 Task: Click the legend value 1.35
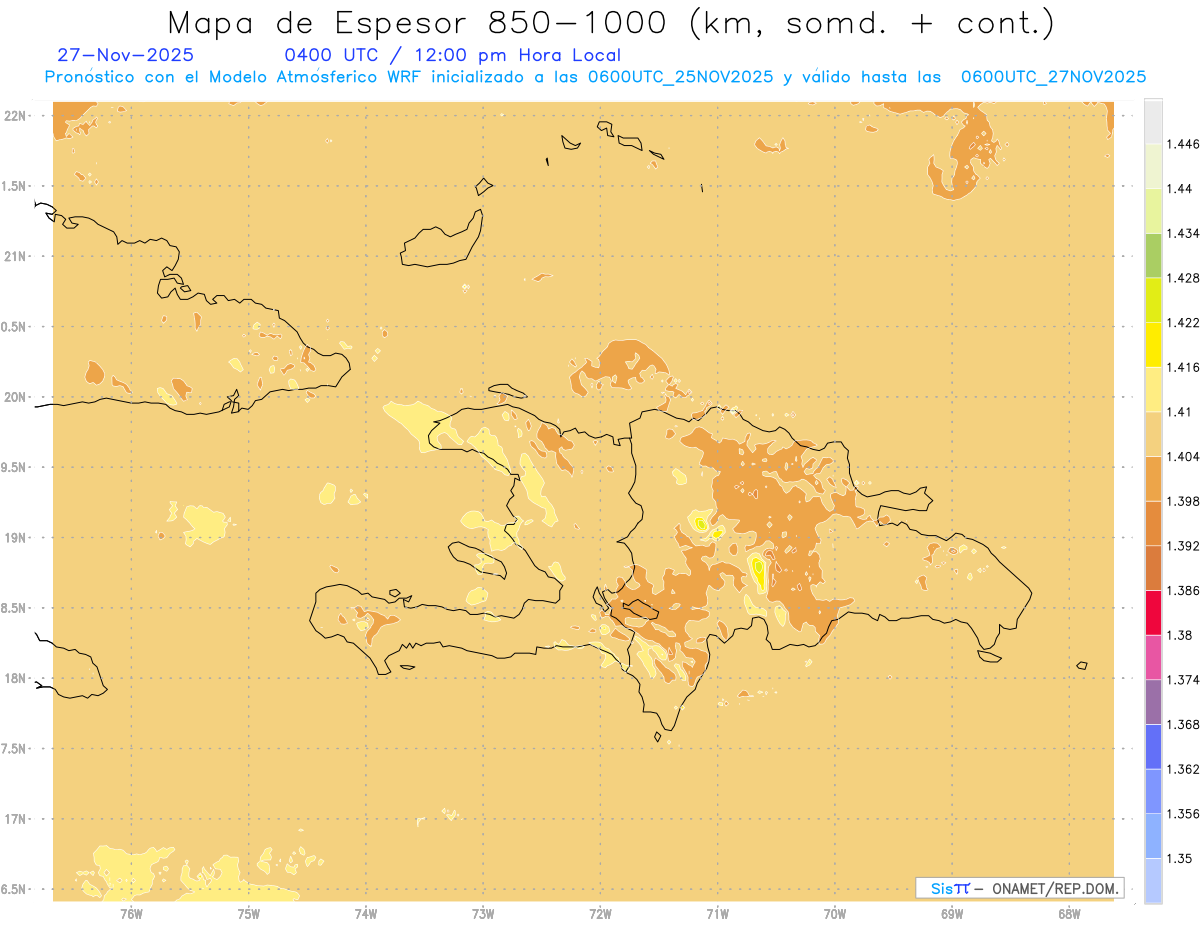click(1181, 858)
